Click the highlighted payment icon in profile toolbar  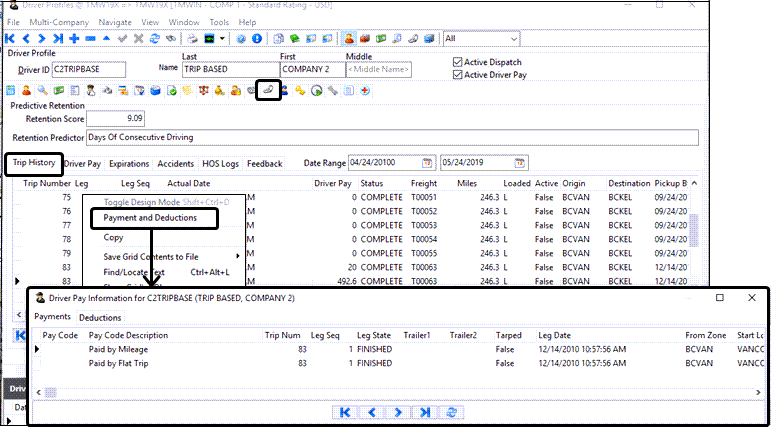[266, 90]
